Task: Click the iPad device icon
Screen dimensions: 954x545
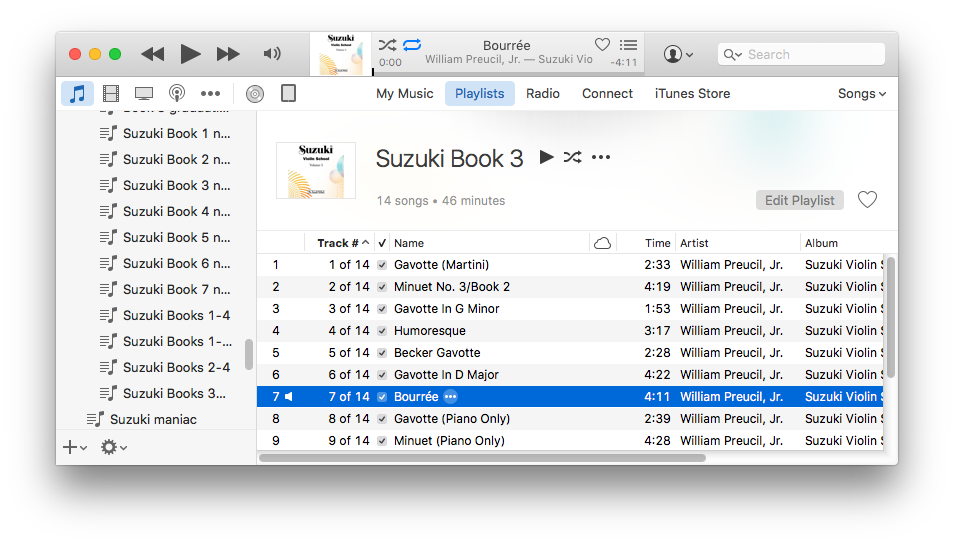Action: pos(288,94)
